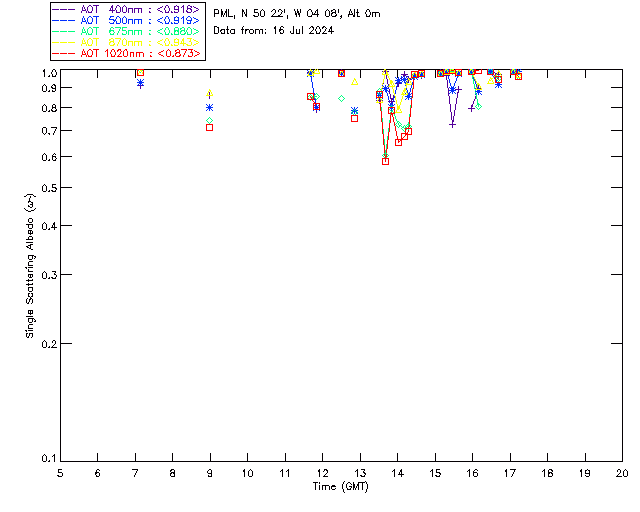
Task: Click the plot title 'PML, N 50 22', W 04 08', Alt 0m'
Action: [x=297, y=13]
